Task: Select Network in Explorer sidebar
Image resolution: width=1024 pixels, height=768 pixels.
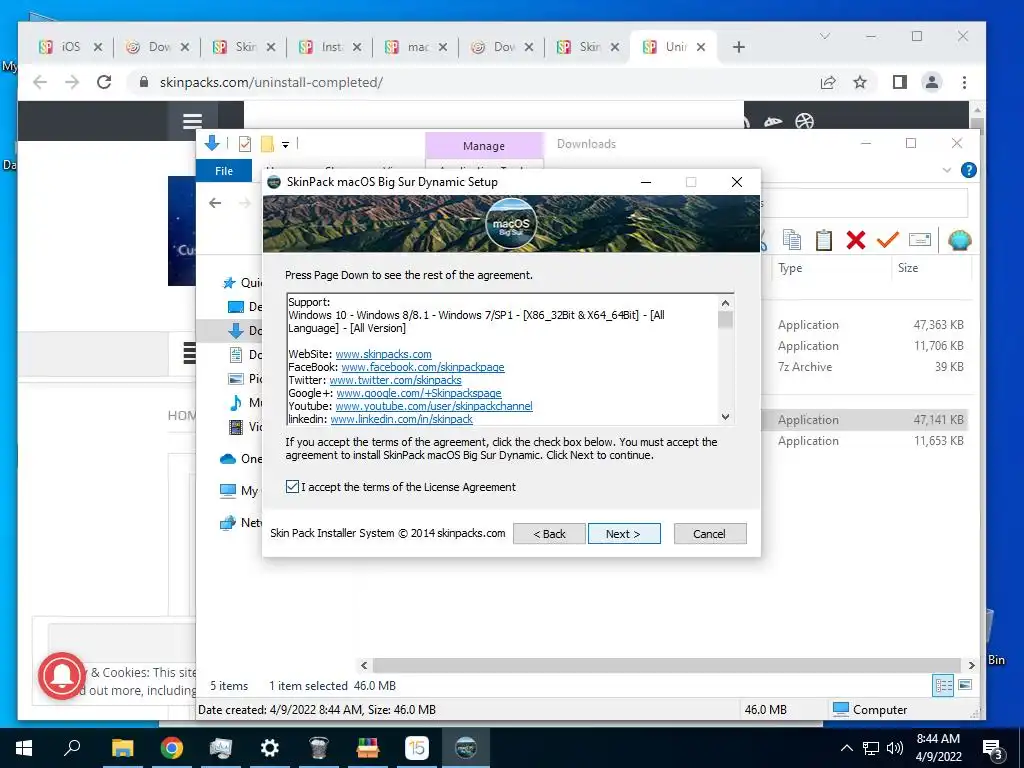Action: tap(241, 522)
